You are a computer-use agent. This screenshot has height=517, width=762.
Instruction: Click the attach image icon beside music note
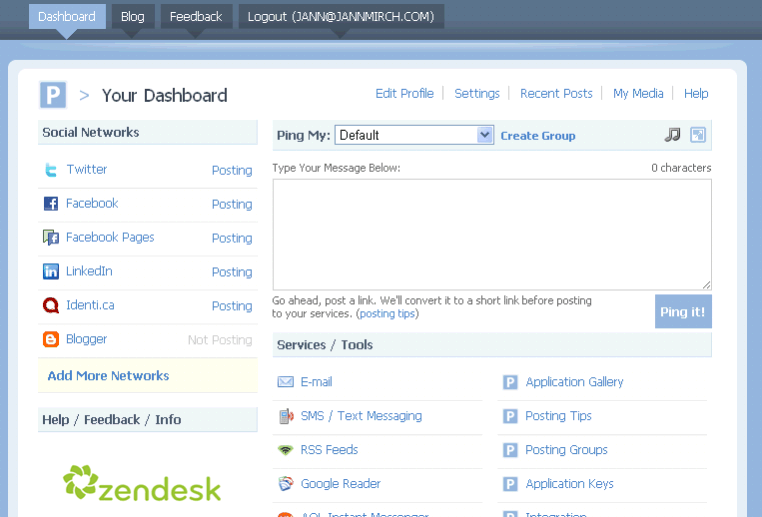(x=698, y=135)
